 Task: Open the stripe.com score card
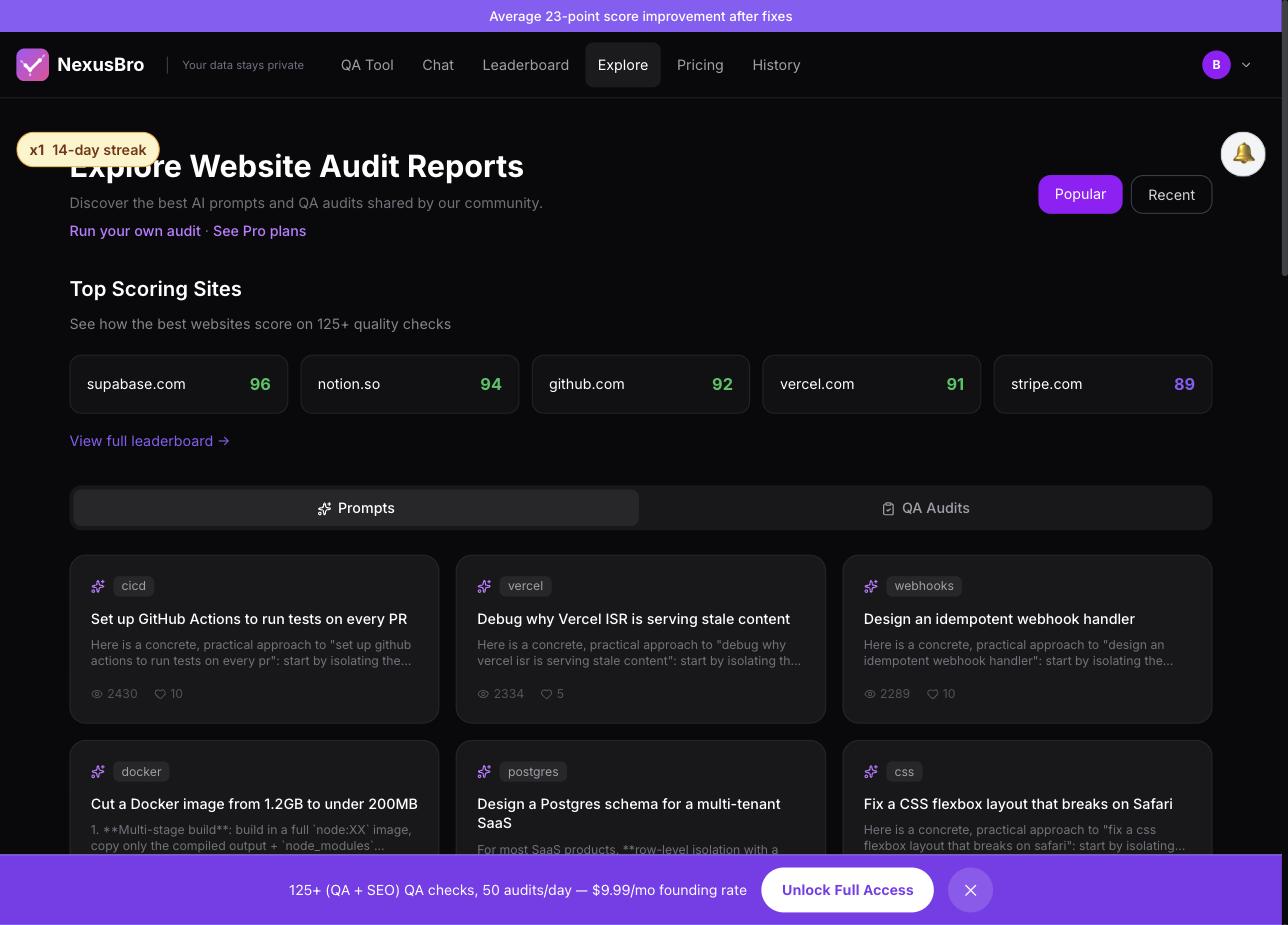(1103, 384)
